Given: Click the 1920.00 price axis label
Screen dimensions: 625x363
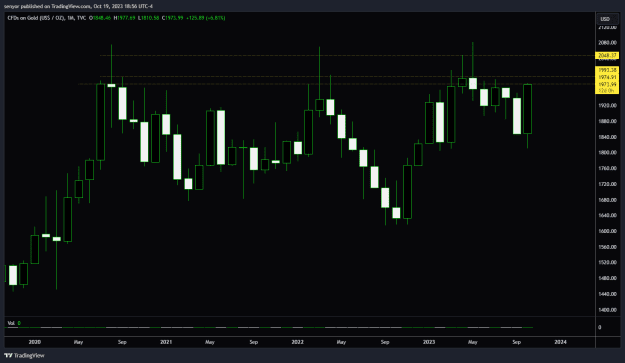Looking at the screenshot, I should [607, 106].
